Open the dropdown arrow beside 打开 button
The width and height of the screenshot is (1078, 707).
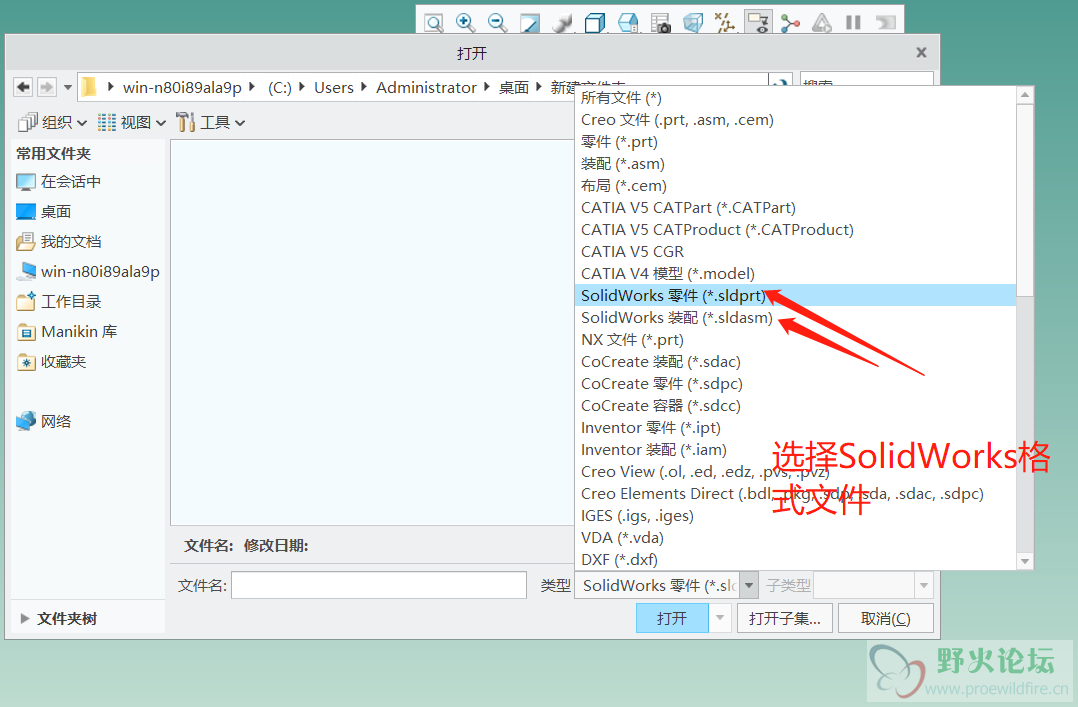pos(719,618)
